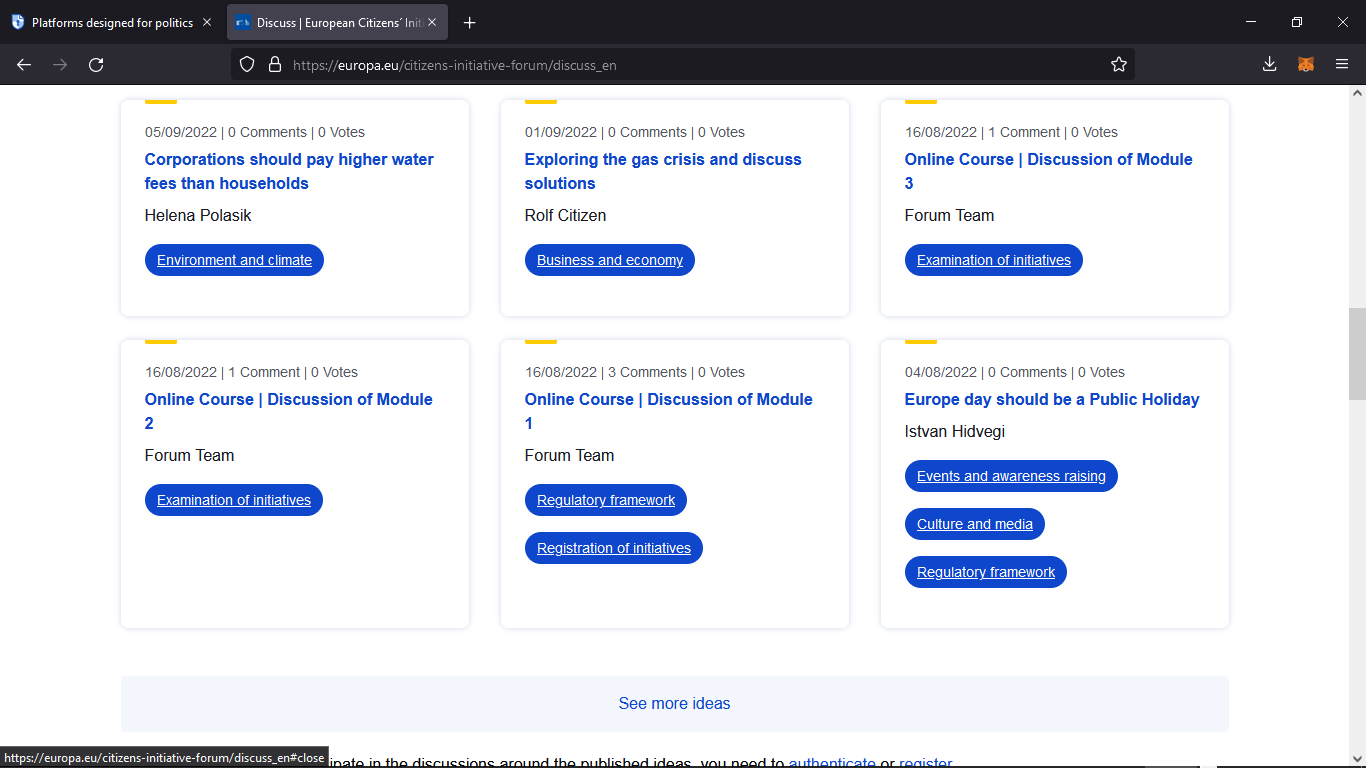Select the Business and economy tag

[609, 260]
